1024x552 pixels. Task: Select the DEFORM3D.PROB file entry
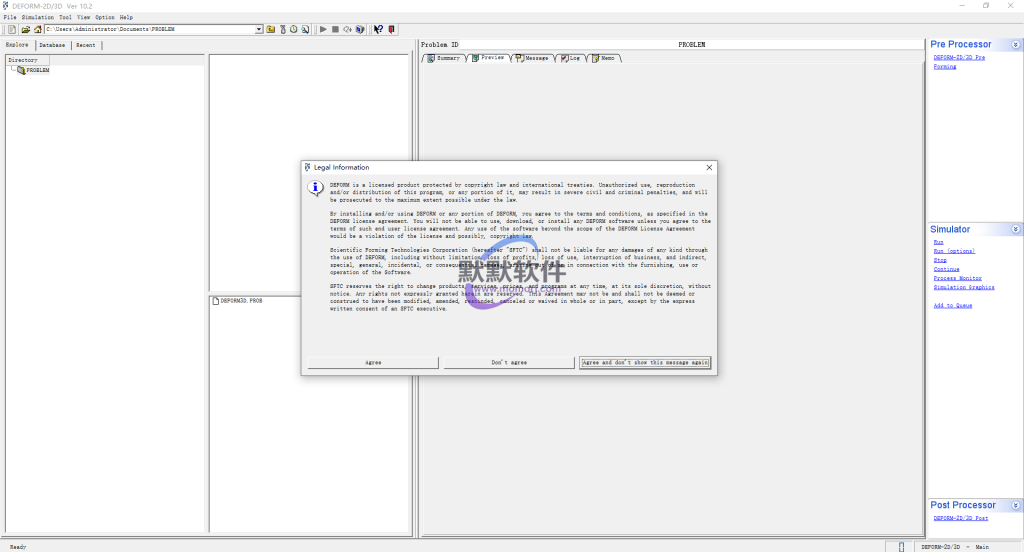(x=241, y=301)
